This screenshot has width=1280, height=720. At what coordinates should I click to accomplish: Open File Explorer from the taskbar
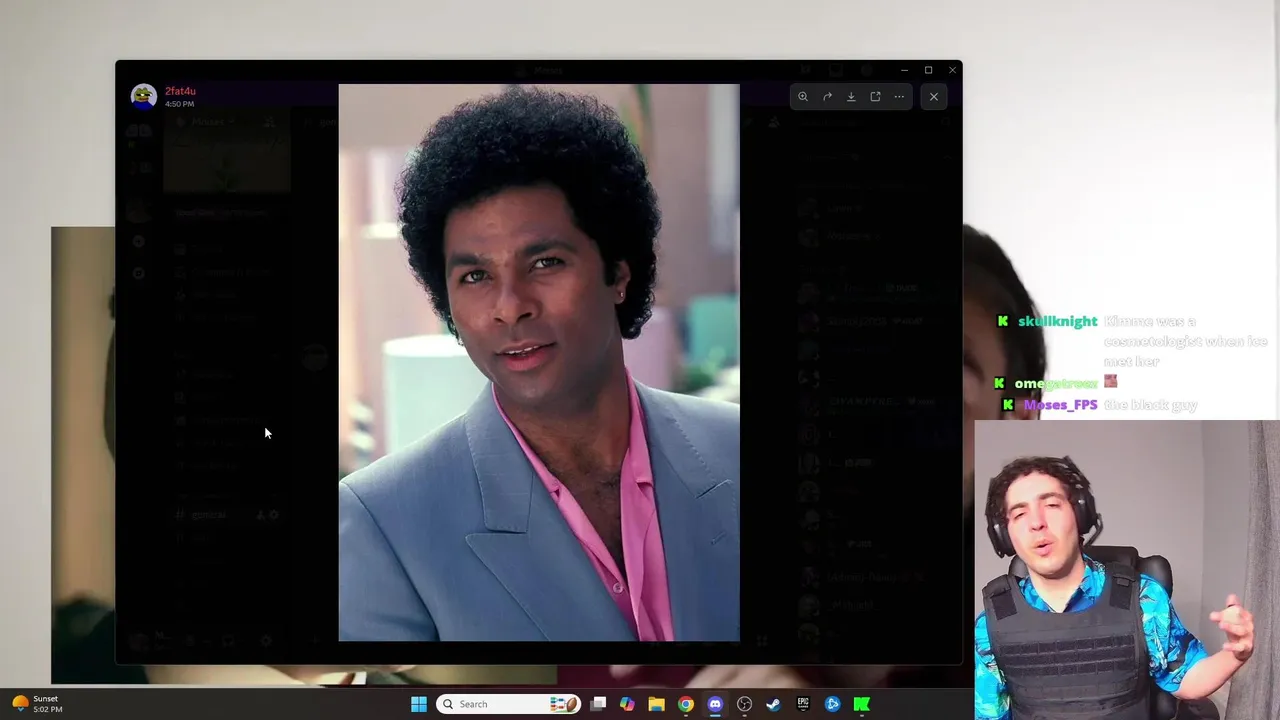pos(656,704)
